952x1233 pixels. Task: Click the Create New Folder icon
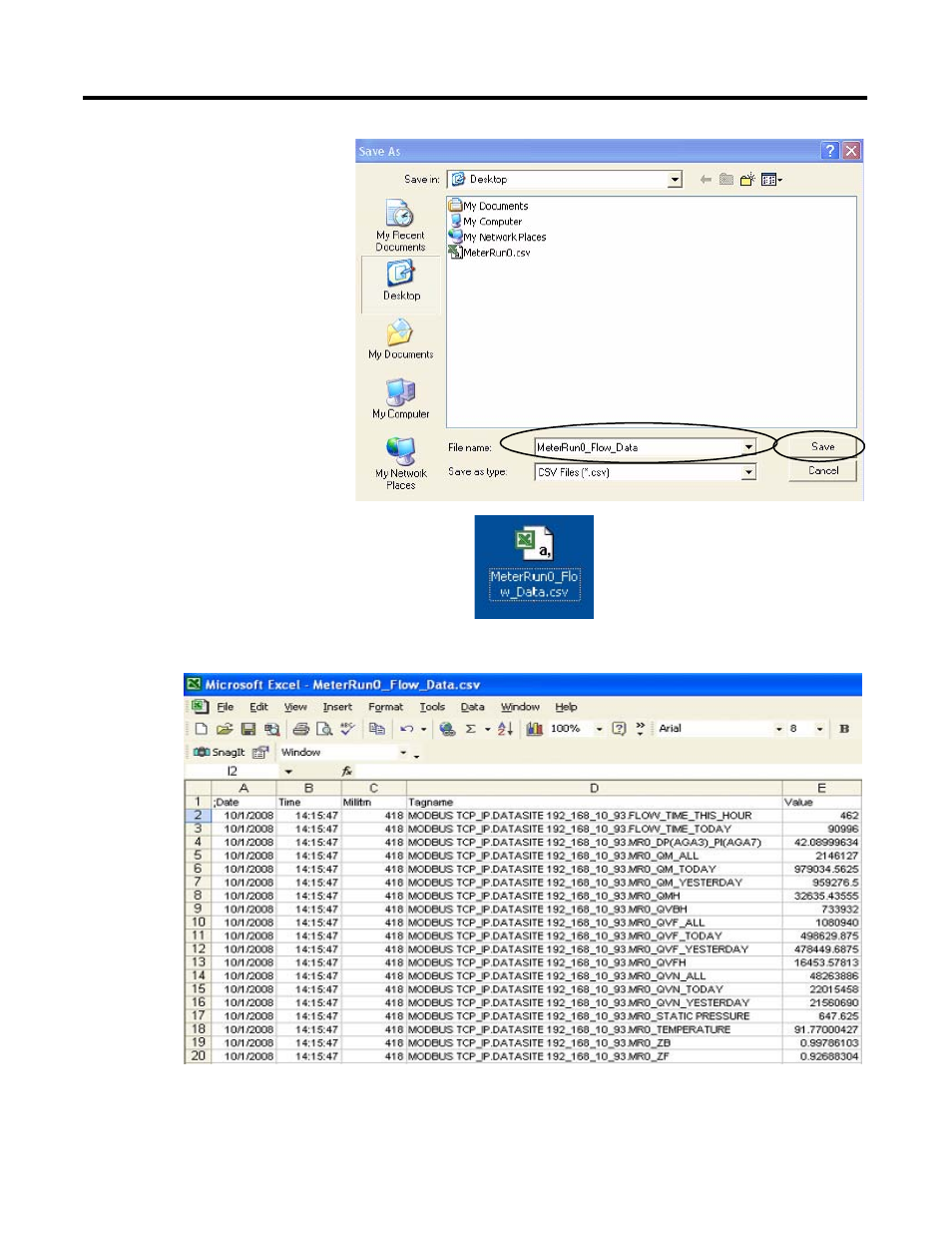pos(747,180)
